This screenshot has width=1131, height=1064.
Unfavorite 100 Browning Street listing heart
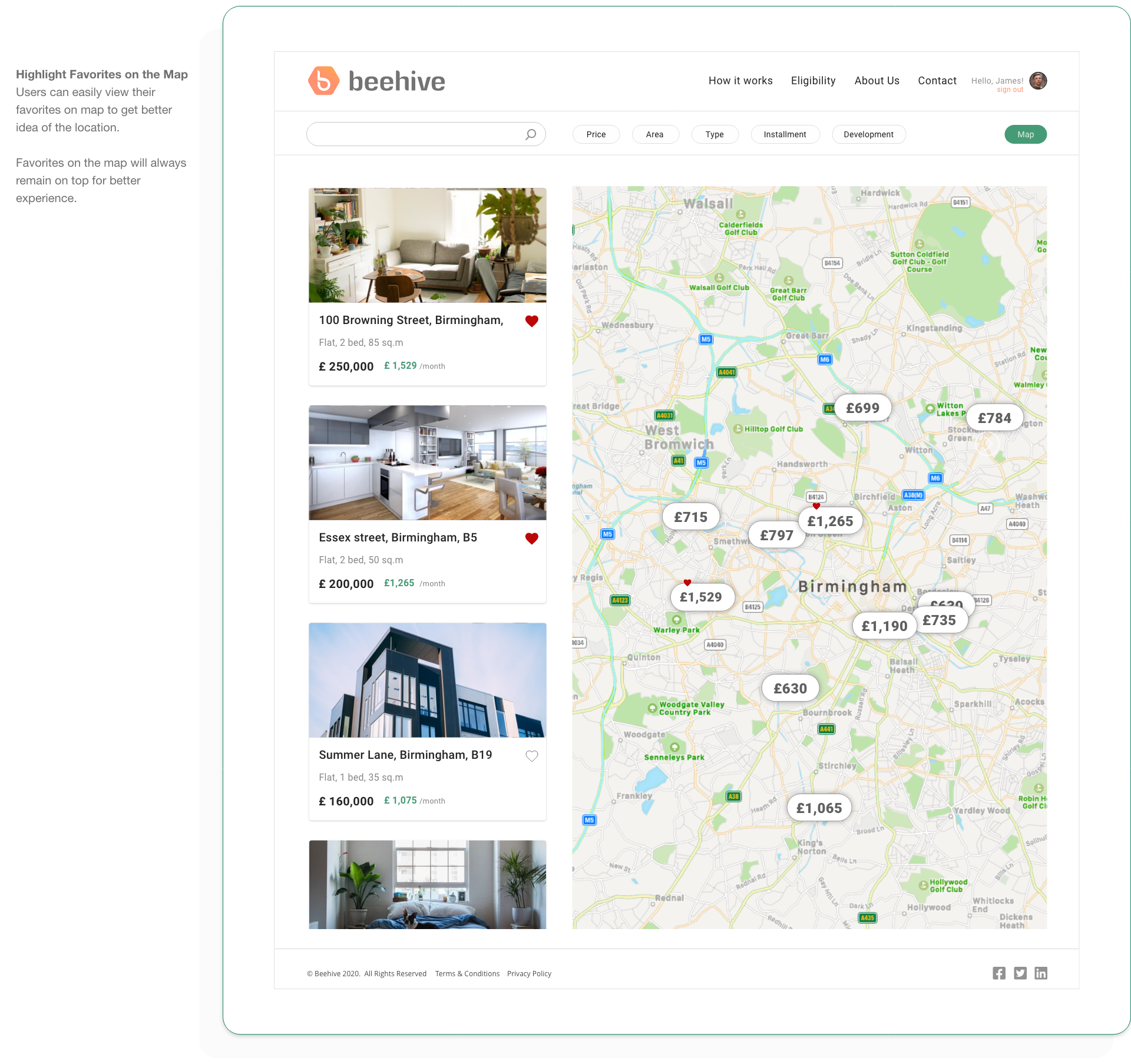click(x=531, y=321)
